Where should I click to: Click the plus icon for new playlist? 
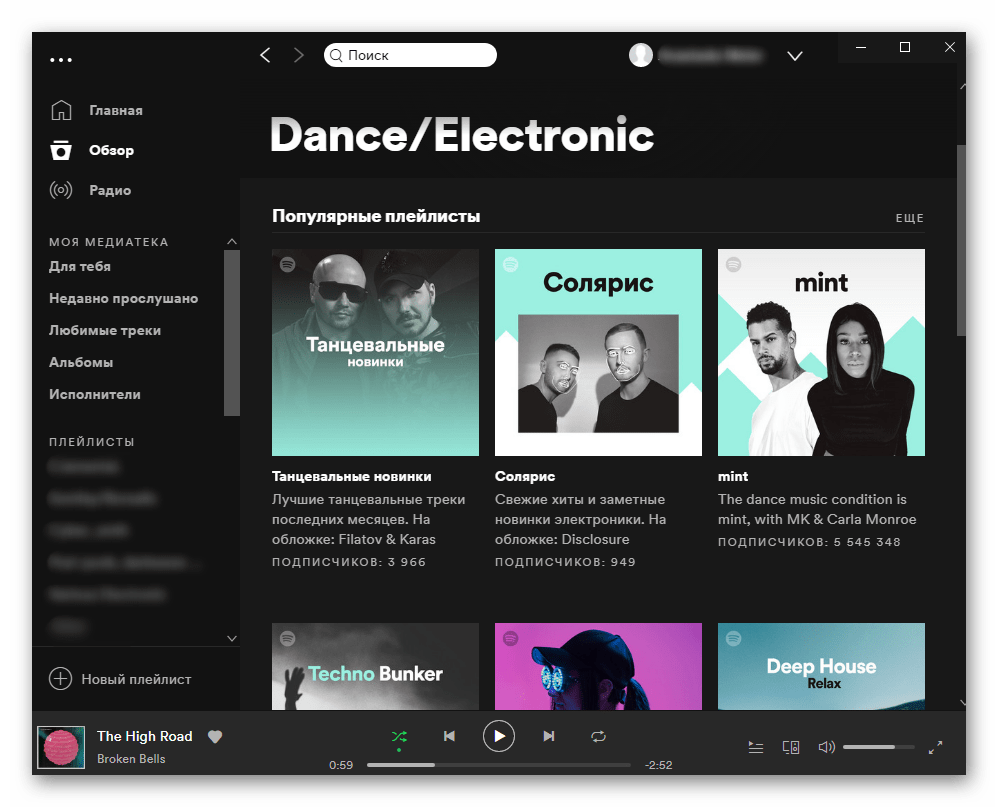click(61, 679)
